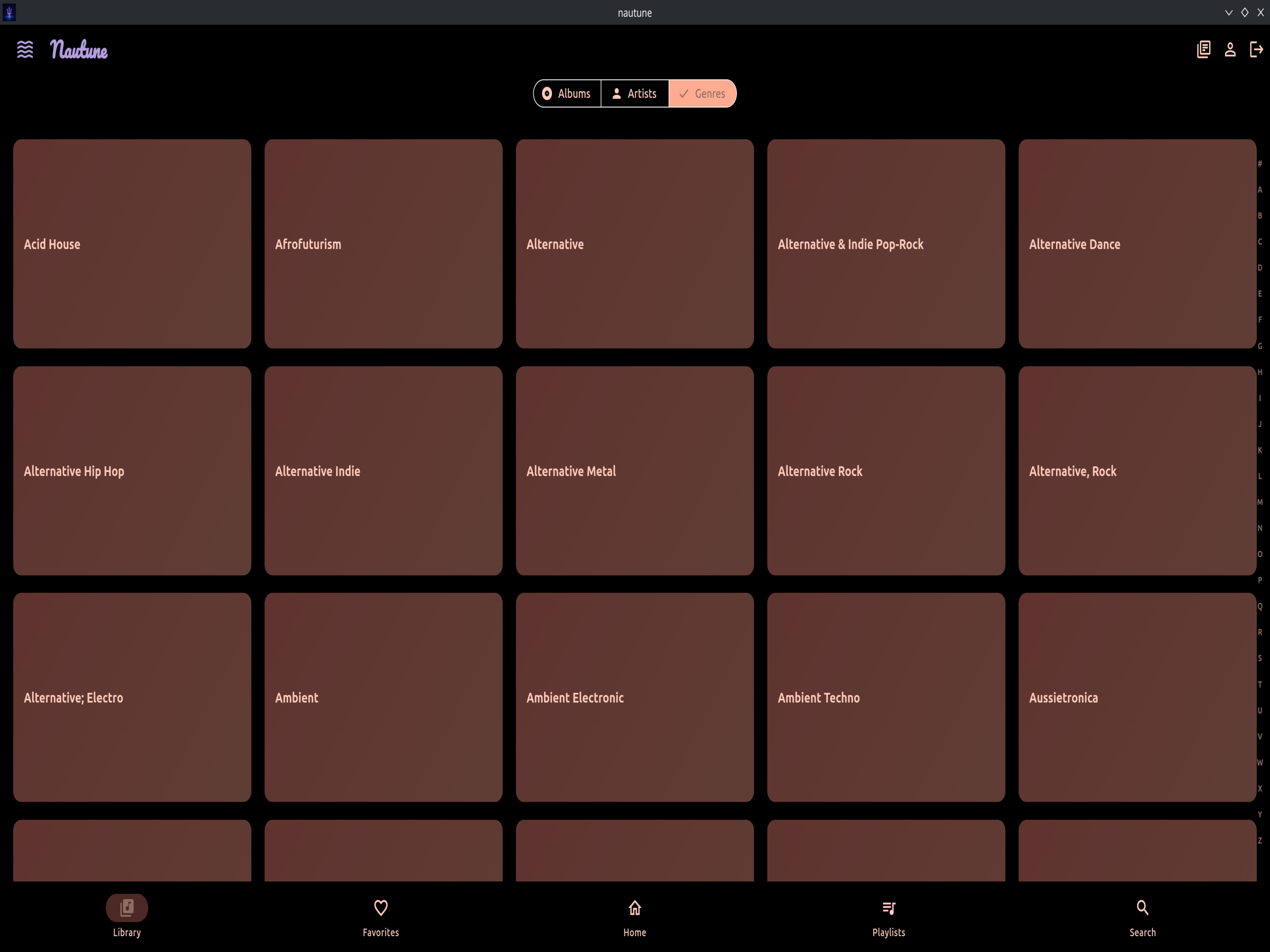Screen dimensions: 1270x952
Task: Open the Playlists tab
Action: coord(889,916)
